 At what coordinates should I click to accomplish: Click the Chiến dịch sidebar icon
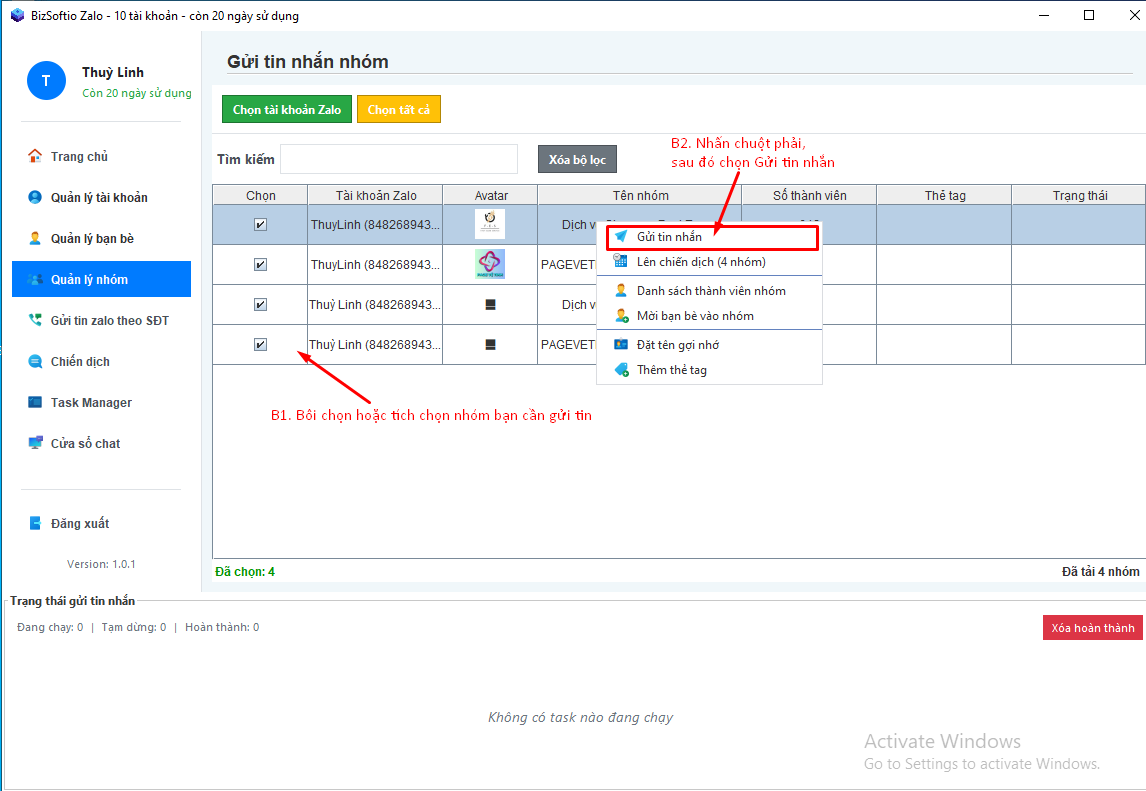coord(35,361)
